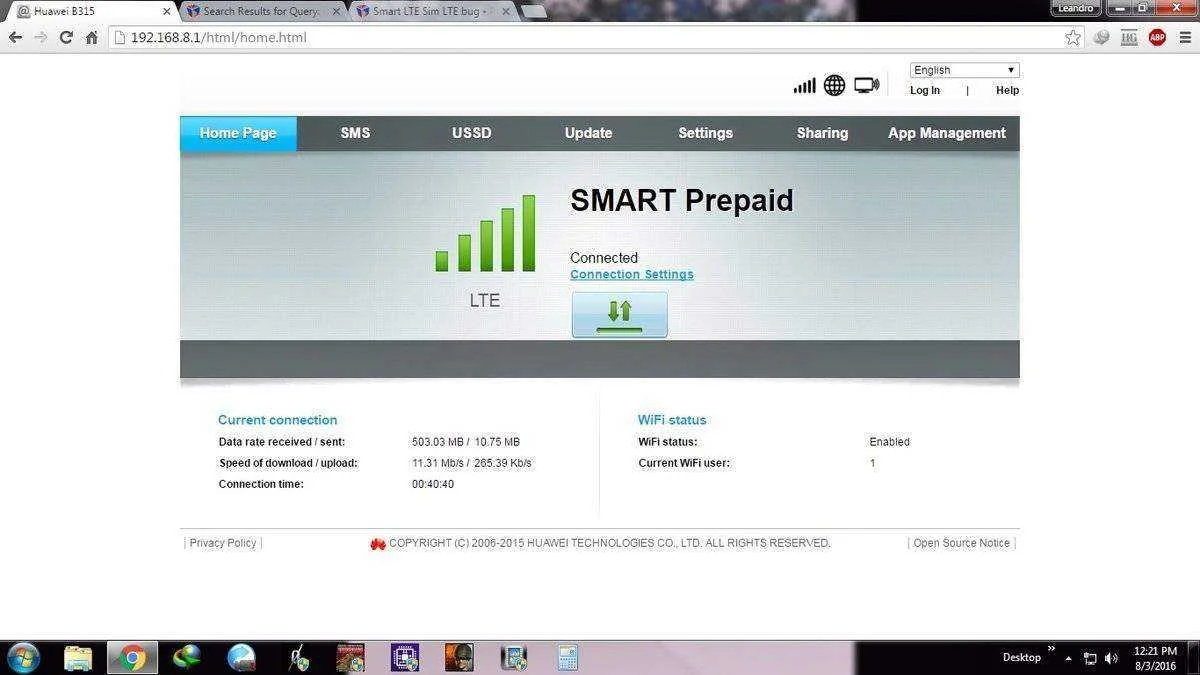Screen dimensions: 1200x675
Task: Click the 11.31 Mb/s download speed value
Action: (x=437, y=463)
